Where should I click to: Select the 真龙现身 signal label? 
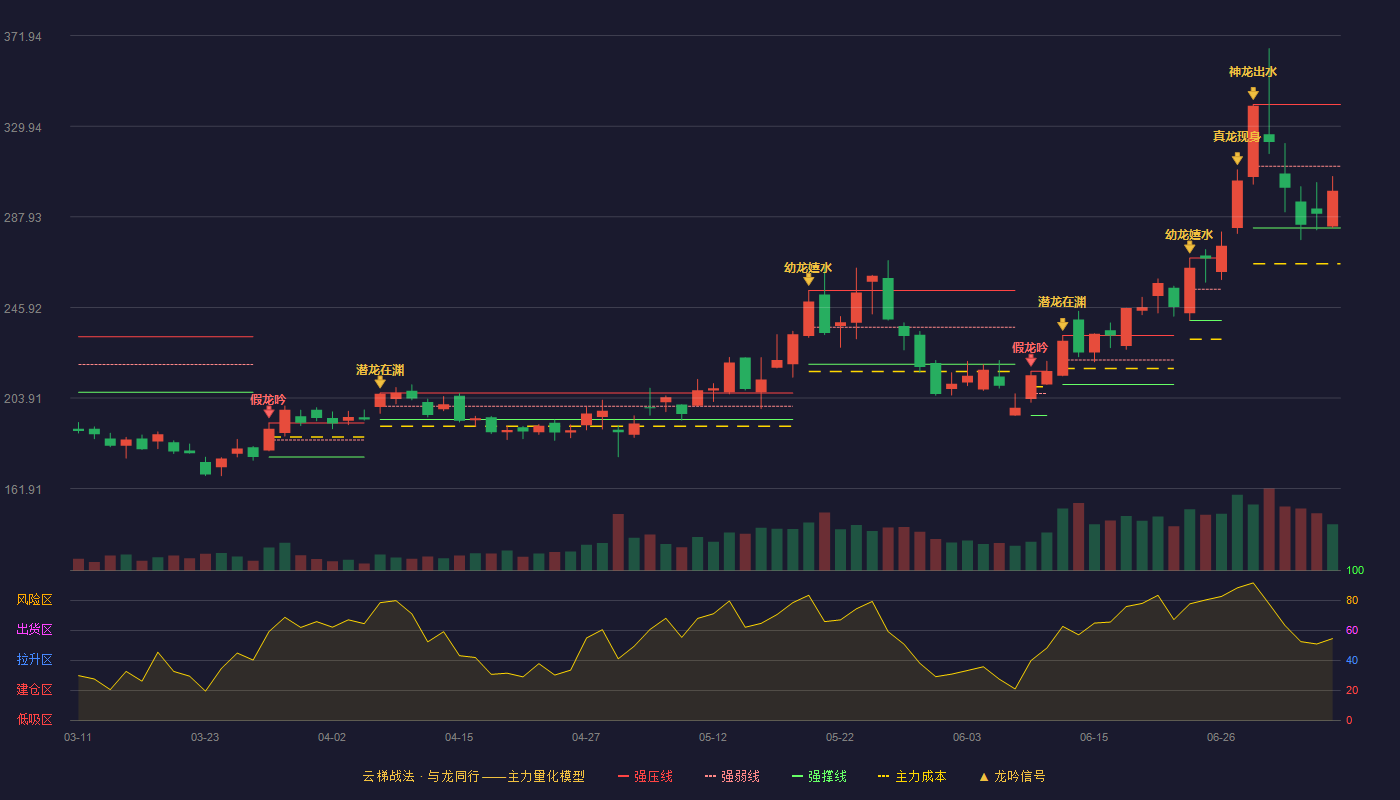[1237, 136]
